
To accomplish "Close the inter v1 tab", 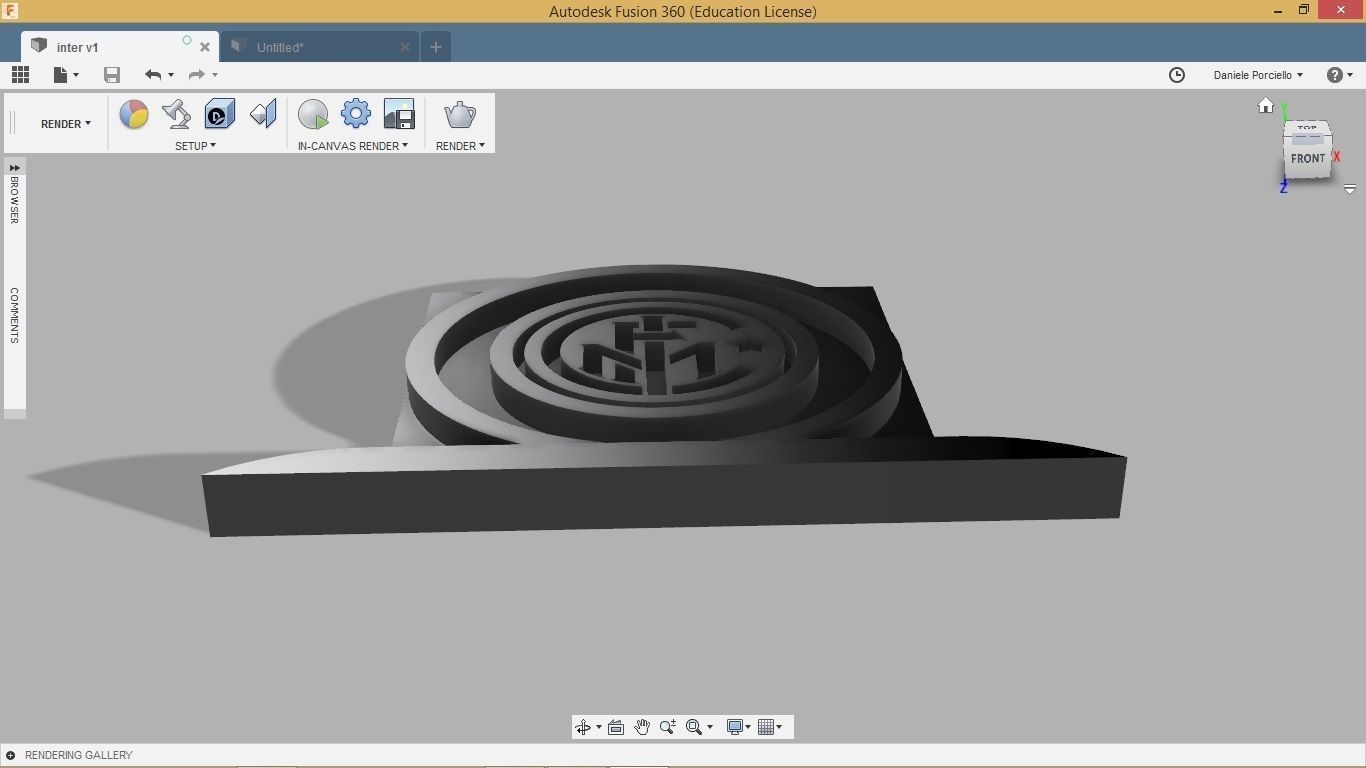I will pos(205,47).
